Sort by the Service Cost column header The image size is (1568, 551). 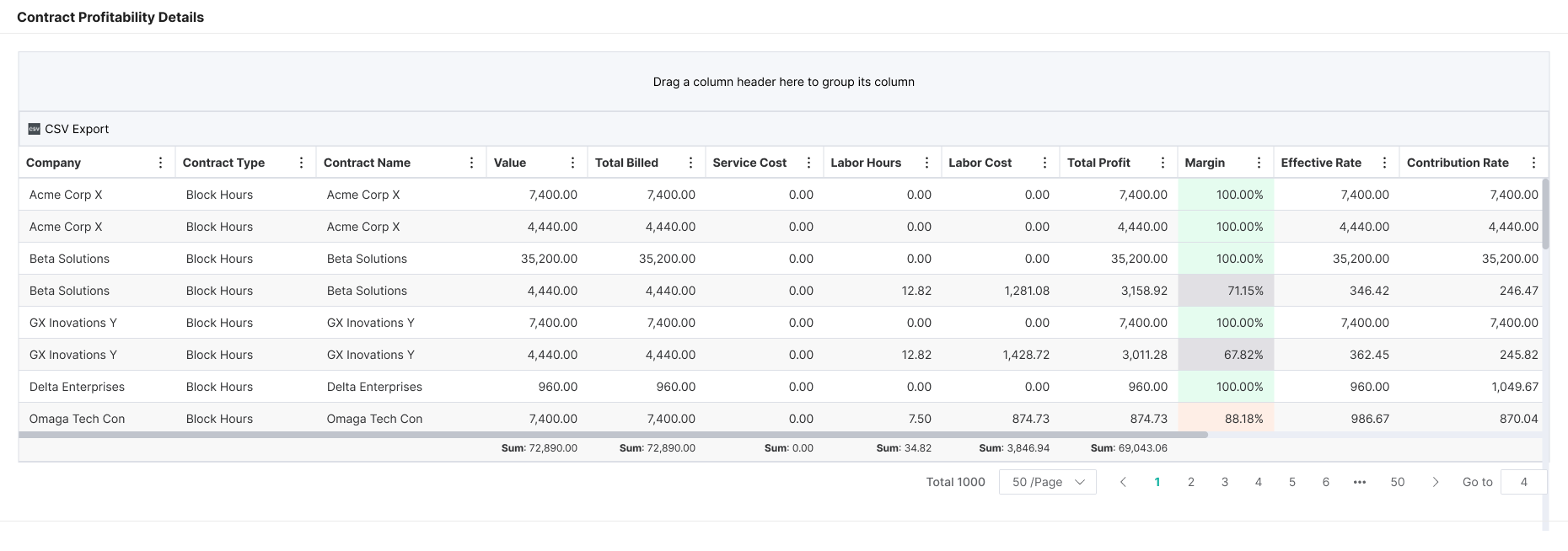(x=749, y=163)
